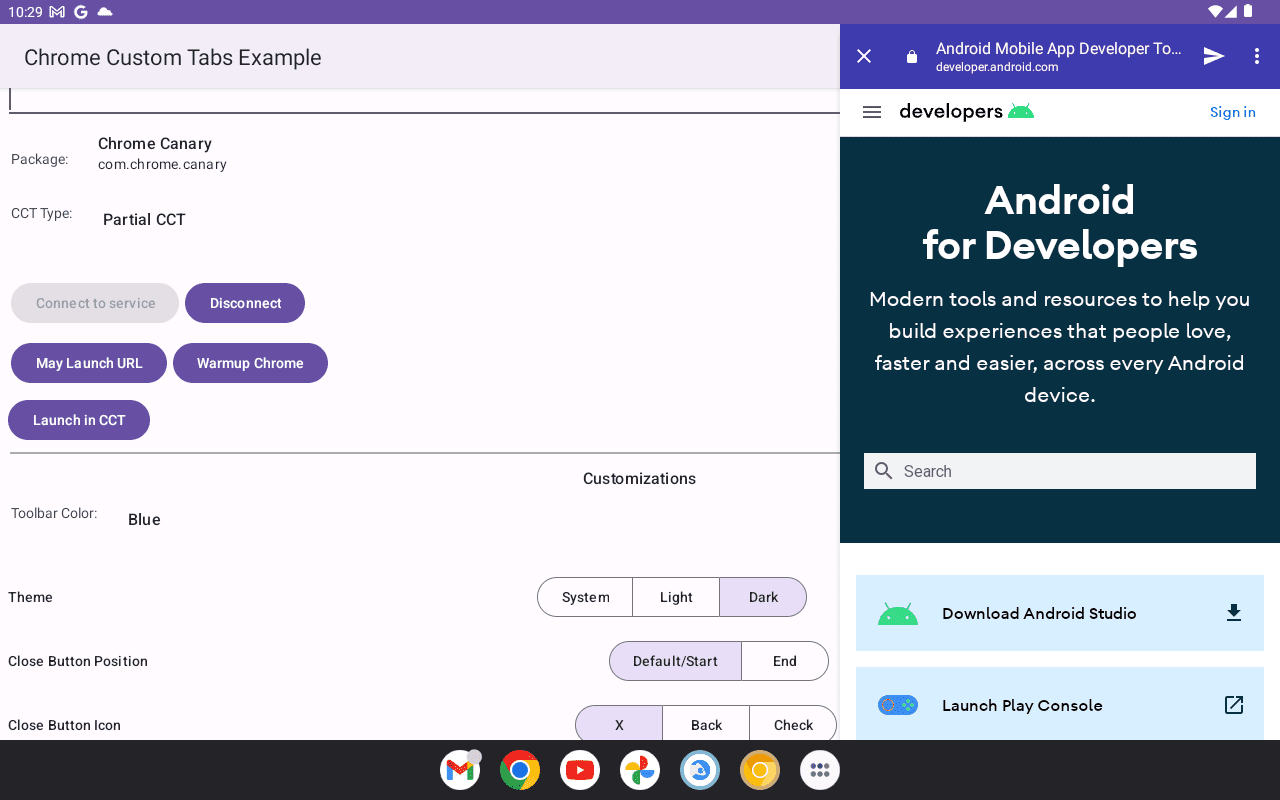Viewport: 1280px width, 800px height.
Task: Click the download icon beside Download Android Studio
Action: pyautogui.click(x=1233, y=612)
